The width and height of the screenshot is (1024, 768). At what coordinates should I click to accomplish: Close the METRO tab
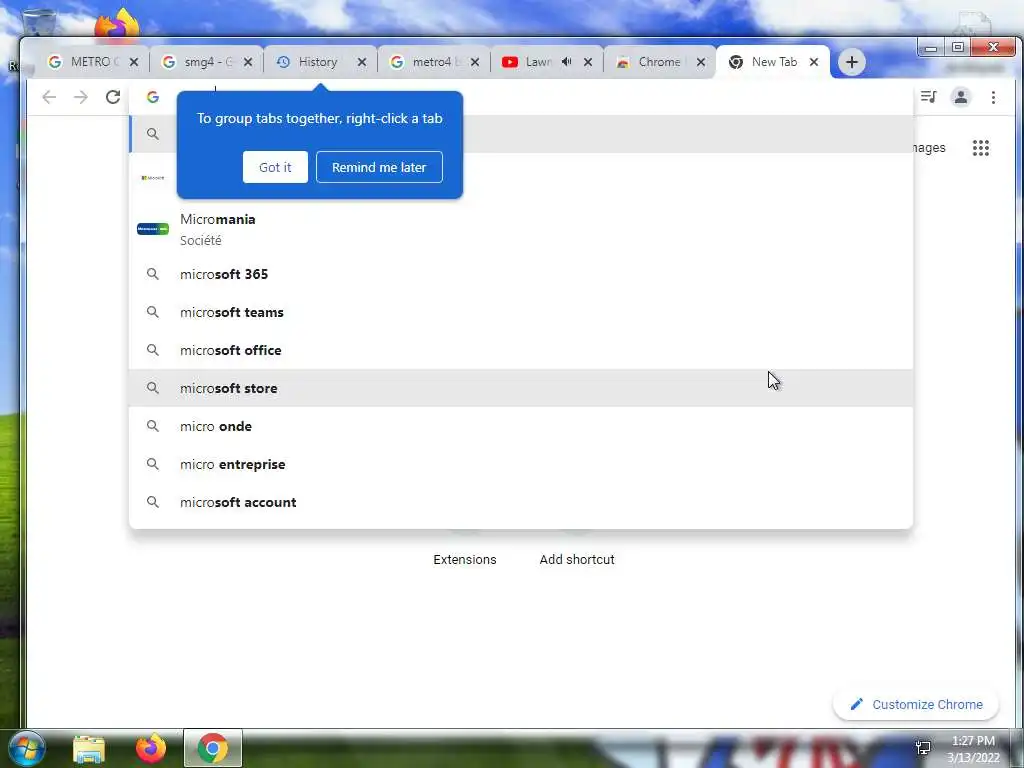point(134,62)
